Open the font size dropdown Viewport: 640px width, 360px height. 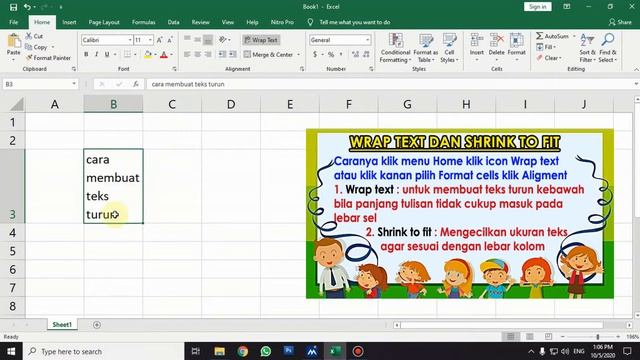pos(151,40)
